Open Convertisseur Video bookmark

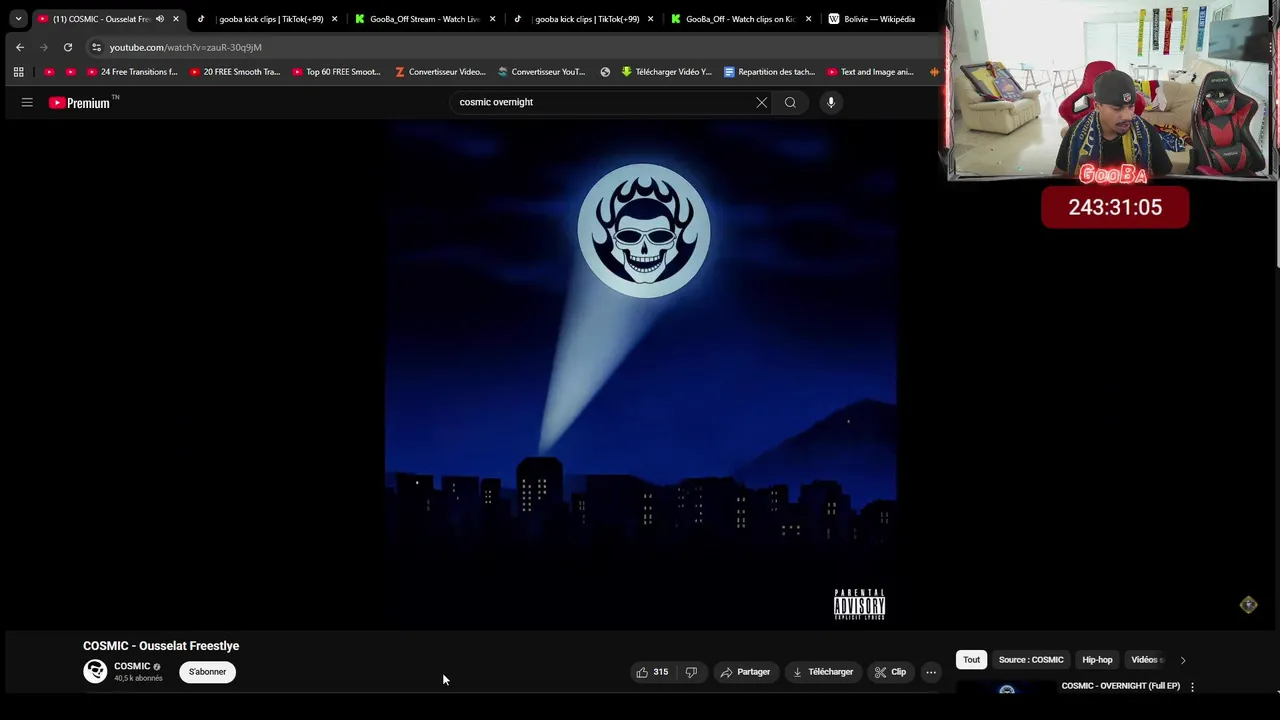440,72
